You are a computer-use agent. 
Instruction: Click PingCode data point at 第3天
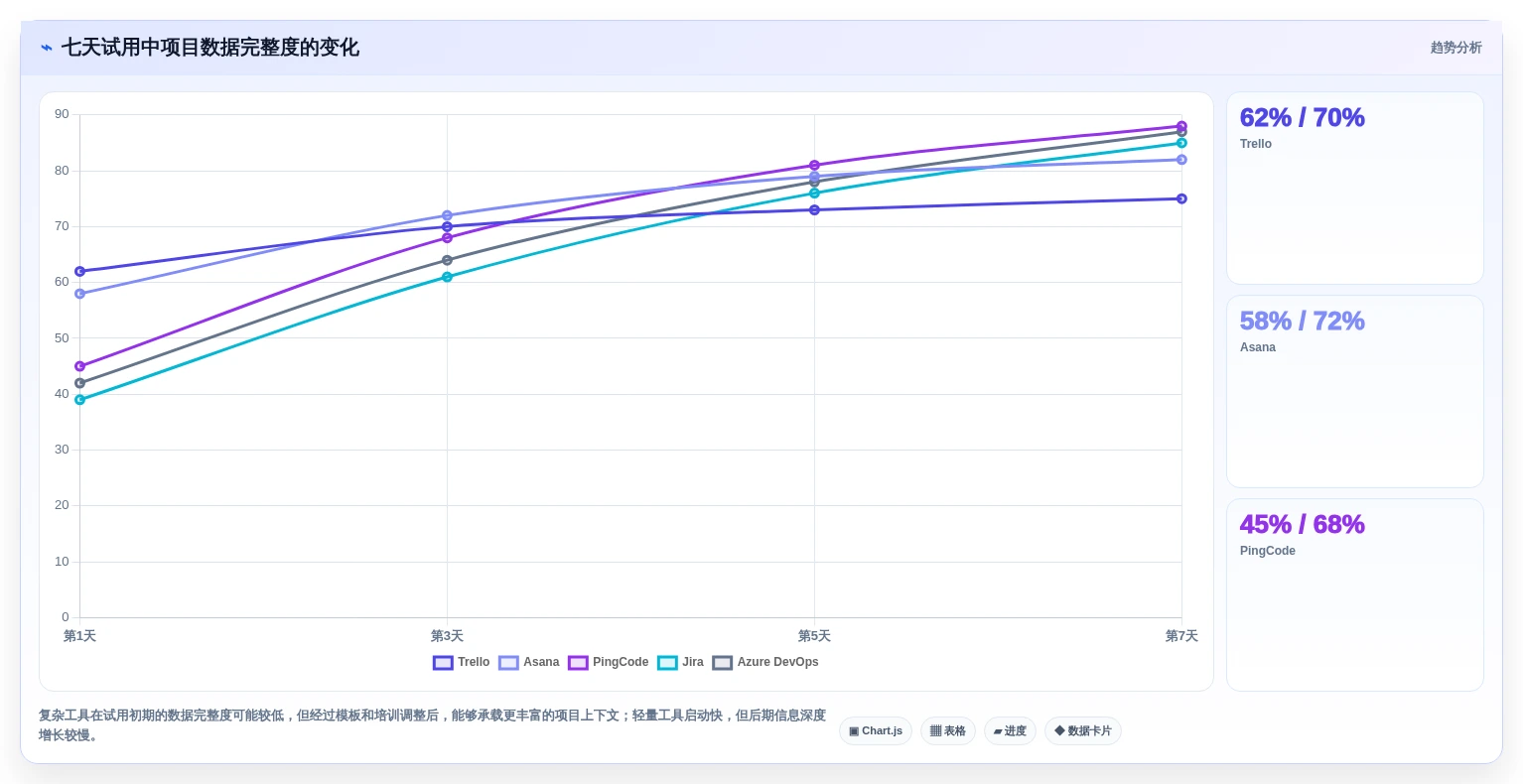click(447, 238)
